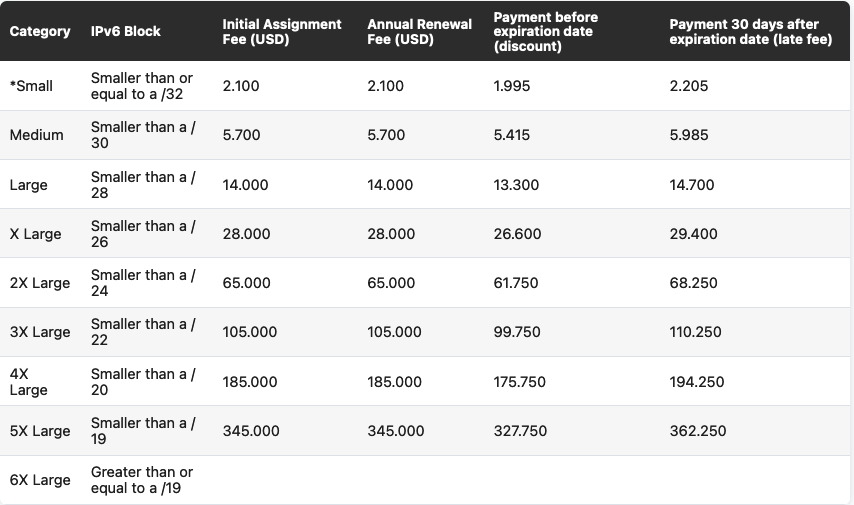
Task: Click the 'Greater than or equal to a /19' cell
Action: click(x=142, y=480)
